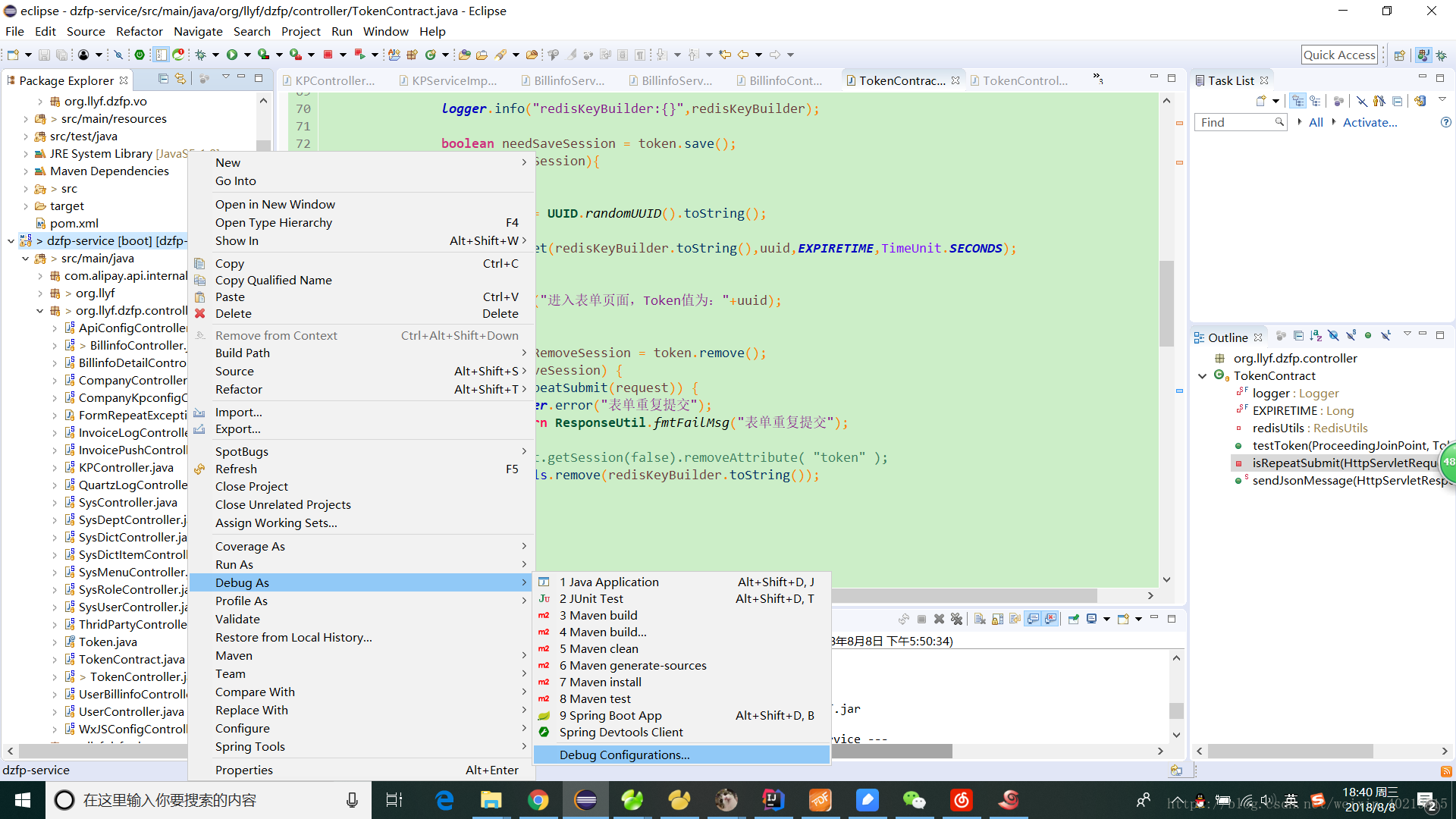Open WeChat from the Windows taskbar

pos(915,800)
